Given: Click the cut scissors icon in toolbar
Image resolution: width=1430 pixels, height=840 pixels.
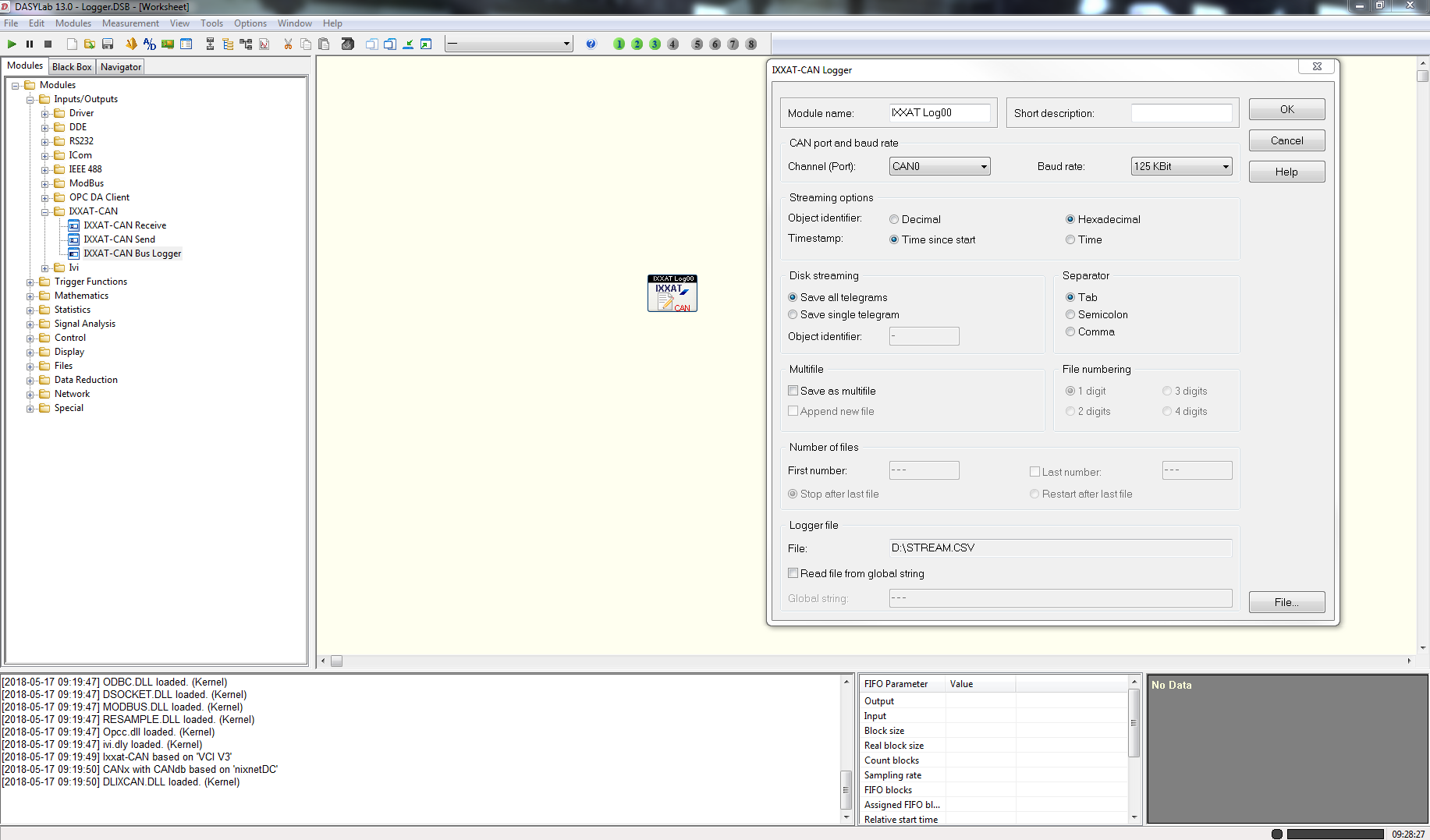Looking at the screenshot, I should [288, 44].
